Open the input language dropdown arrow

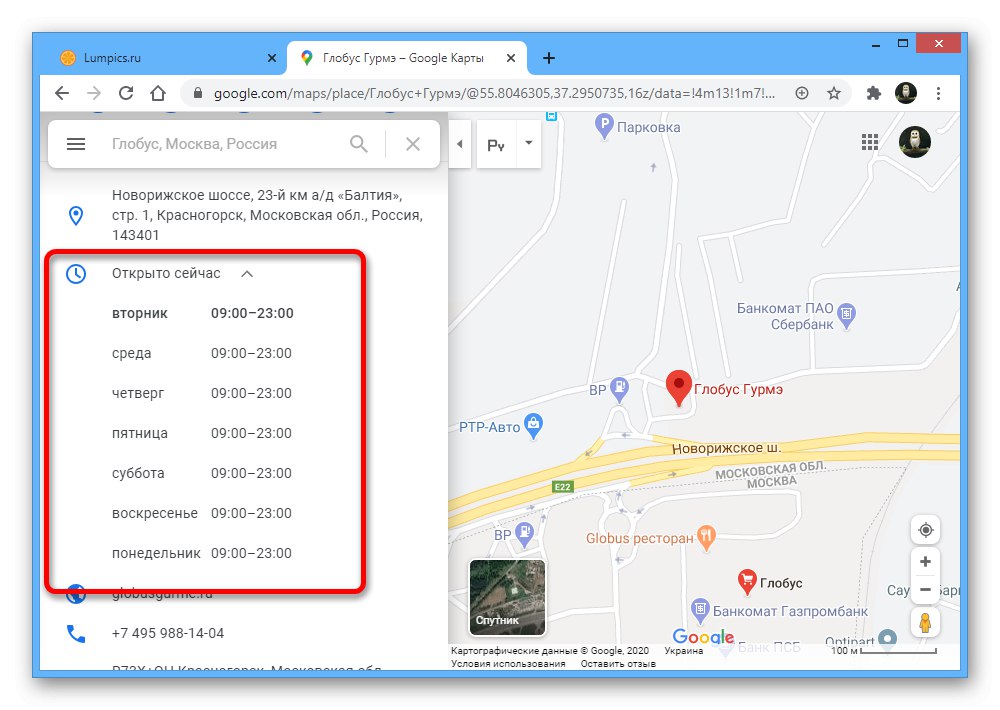coord(529,143)
